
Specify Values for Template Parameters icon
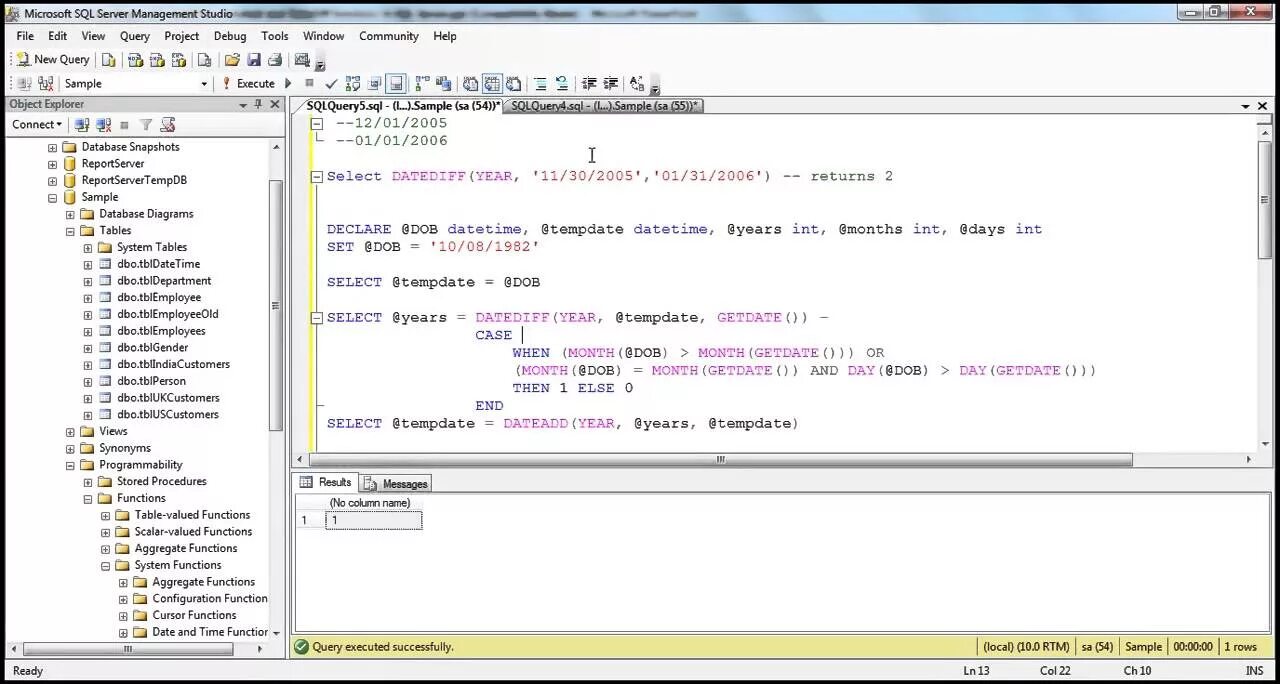(x=637, y=84)
